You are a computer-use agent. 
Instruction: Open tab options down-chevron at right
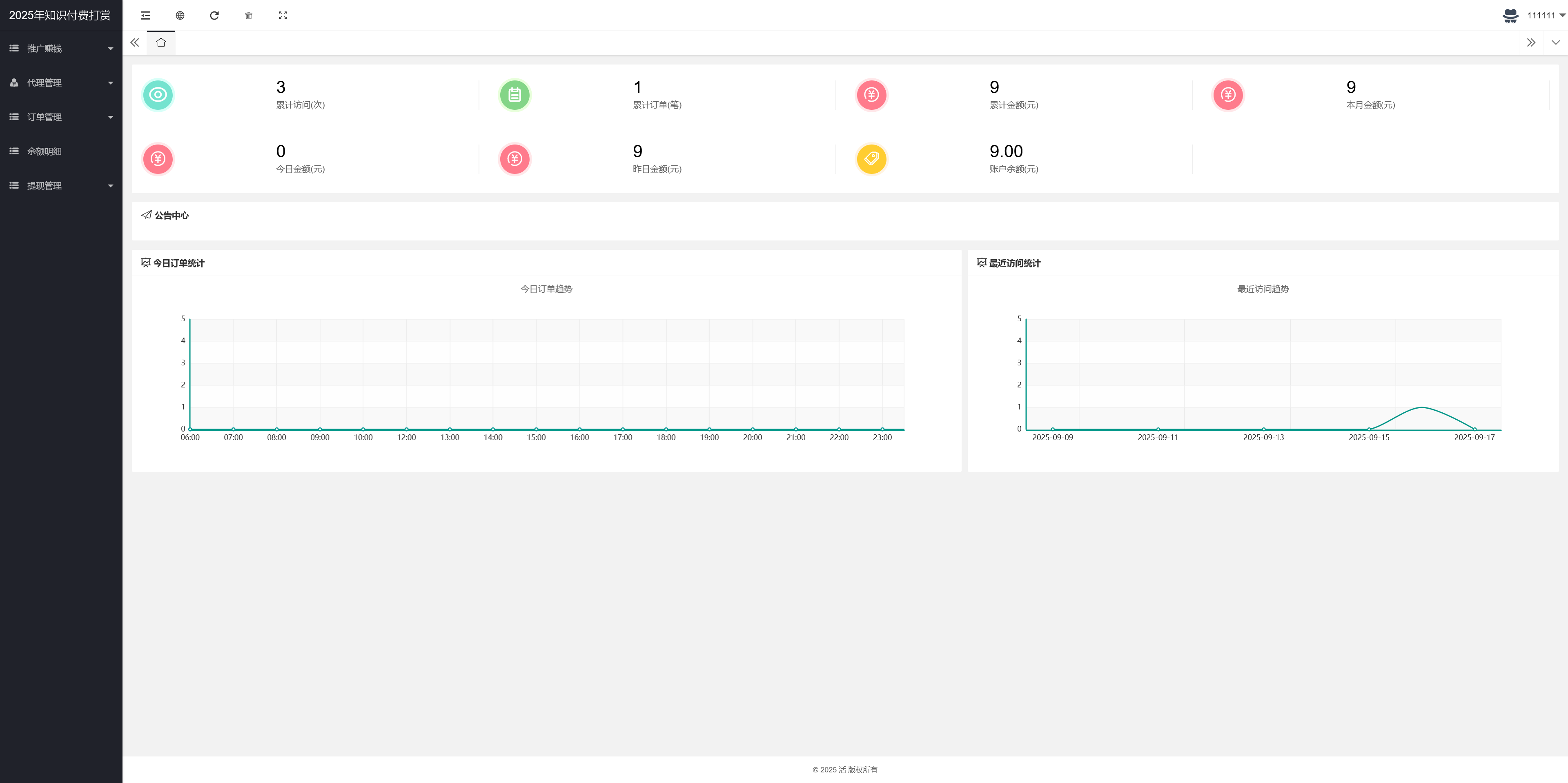(x=1555, y=42)
